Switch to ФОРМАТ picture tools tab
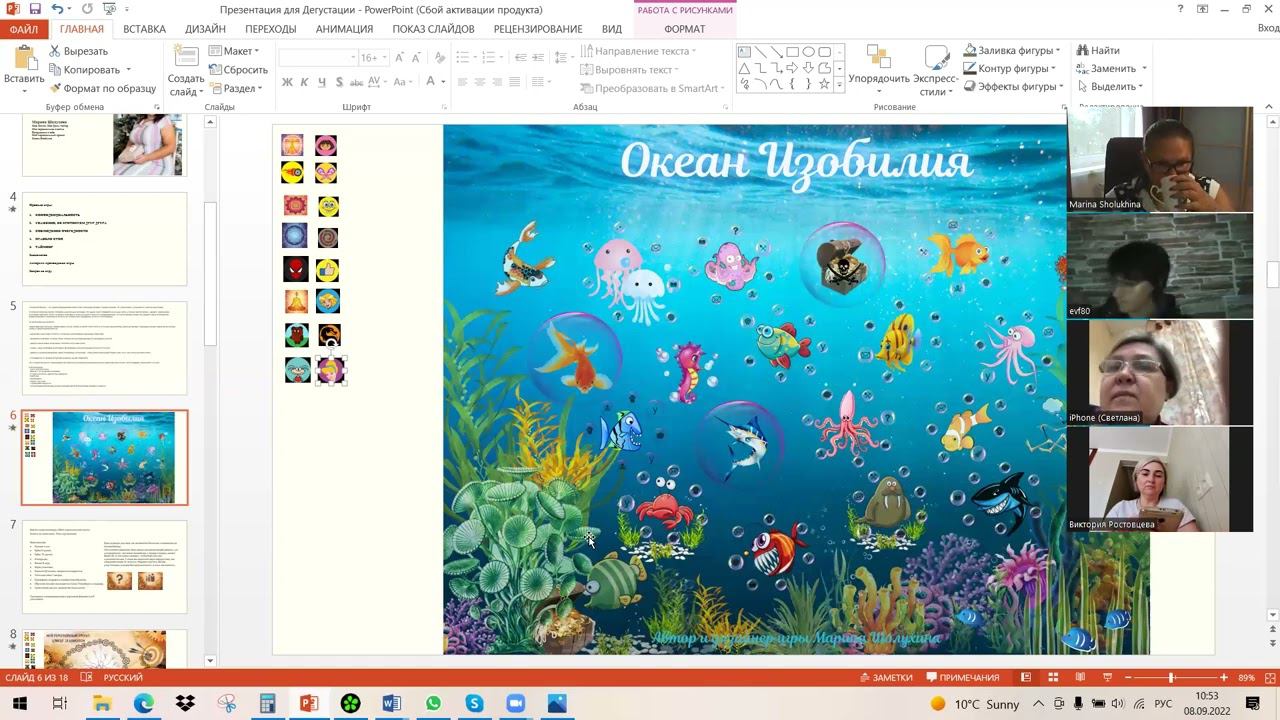 point(685,29)
